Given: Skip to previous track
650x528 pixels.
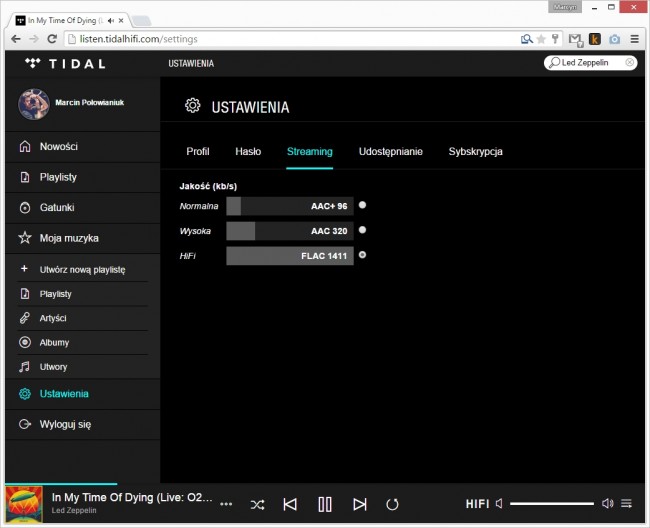Looking at the screenshot, I should click(290, 504).
